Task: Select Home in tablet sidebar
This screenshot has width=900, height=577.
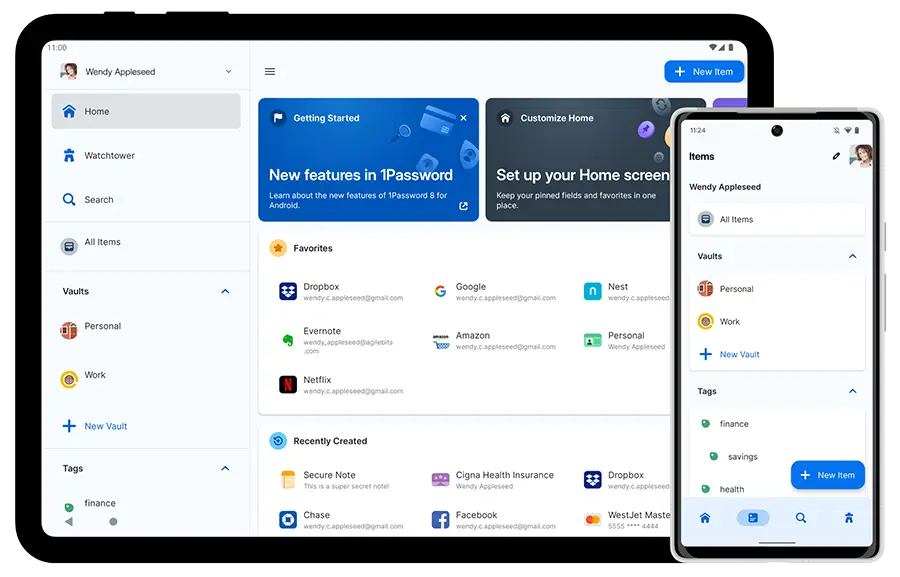Action: pyautogui.click(x=146, y=111)
